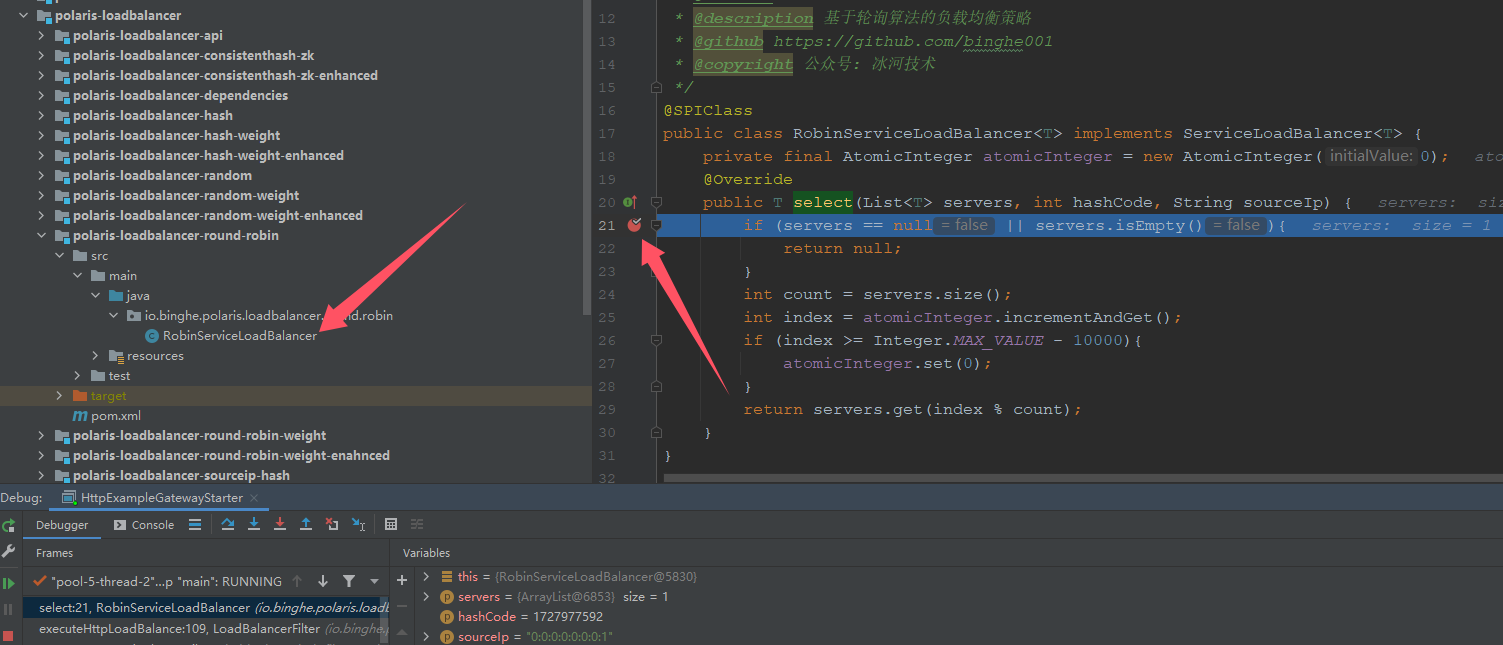Viewport: 1503px width, 645px height.
Task: Click the Step Over debugger icon
Action: pos(228,524)
